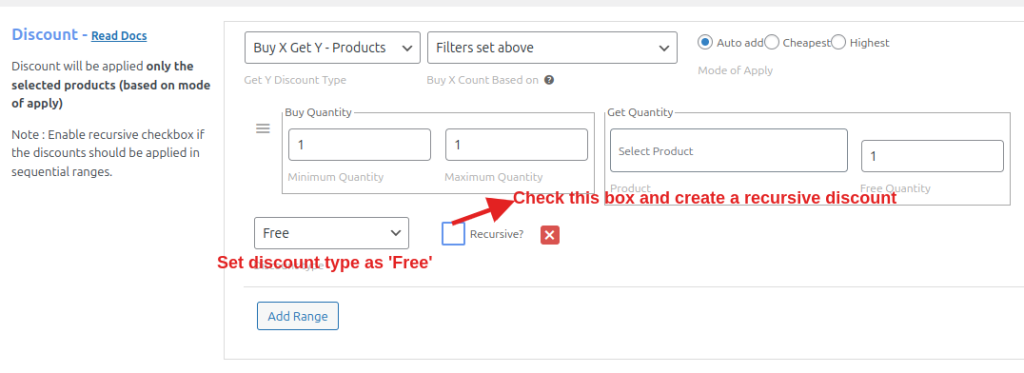Click the drag handle icon for the range row
1024x373 pixels.
(263, 129)
